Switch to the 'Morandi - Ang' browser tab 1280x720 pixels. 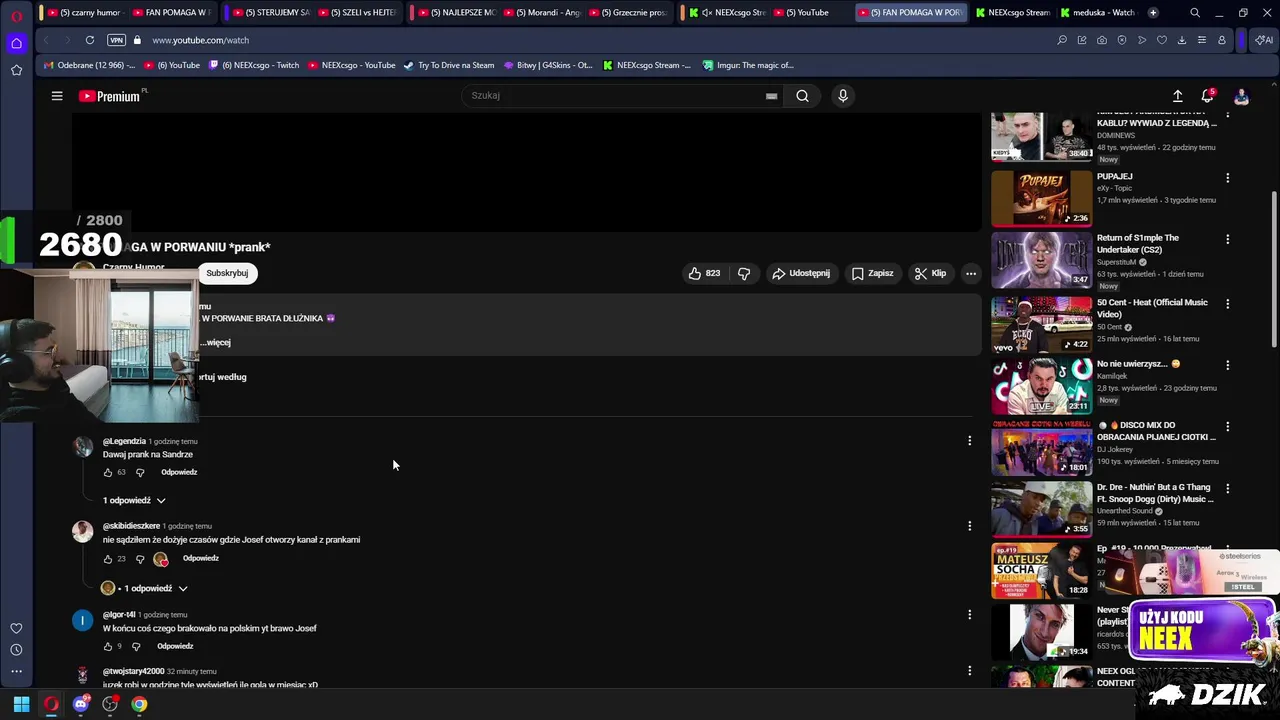543,13
